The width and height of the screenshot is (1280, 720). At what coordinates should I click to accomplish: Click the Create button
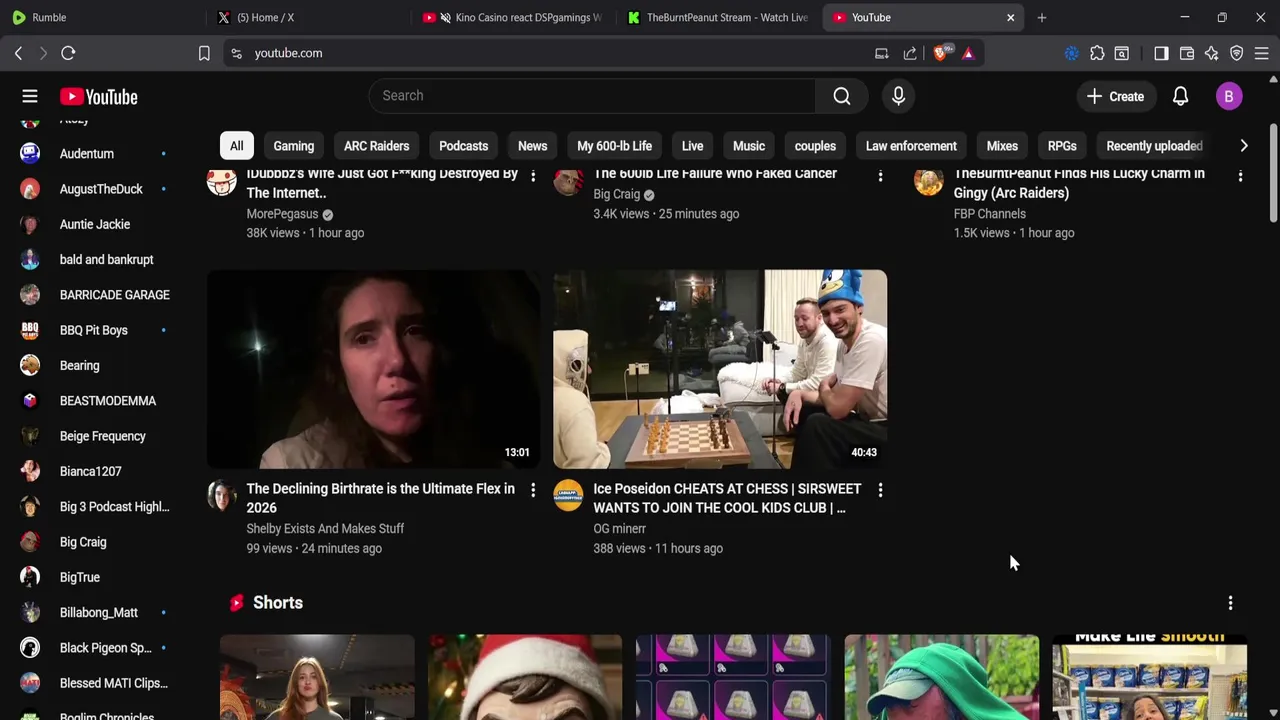1115,96
